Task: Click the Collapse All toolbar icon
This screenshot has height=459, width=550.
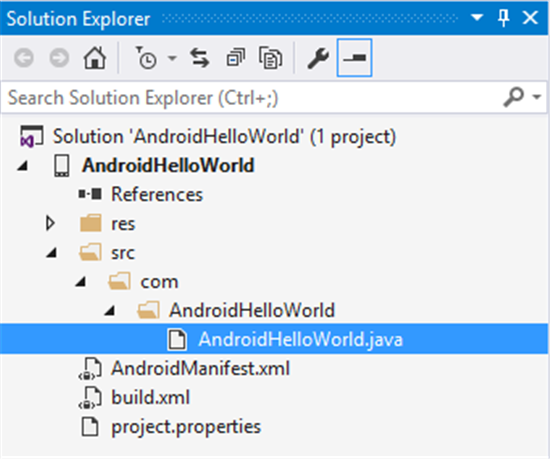Action: click(235, 58)
